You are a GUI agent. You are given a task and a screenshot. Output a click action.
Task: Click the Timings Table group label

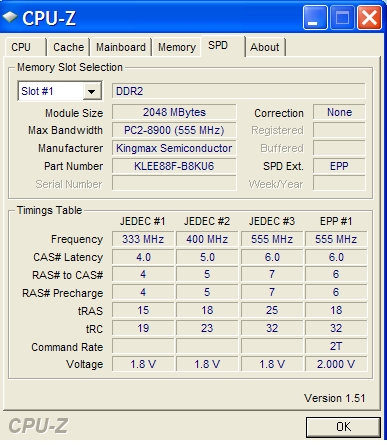tap(49, 210)
